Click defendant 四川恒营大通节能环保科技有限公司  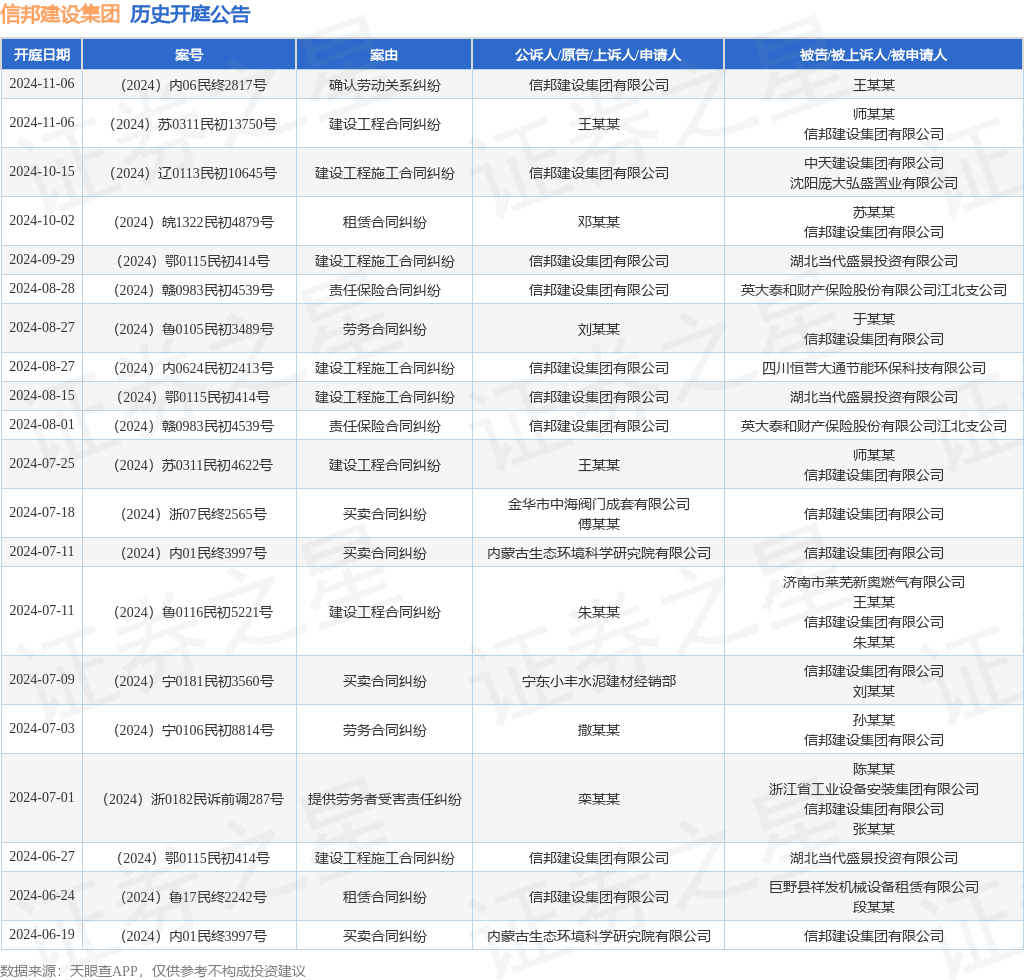pyautogui.click(x=873, y=368)
